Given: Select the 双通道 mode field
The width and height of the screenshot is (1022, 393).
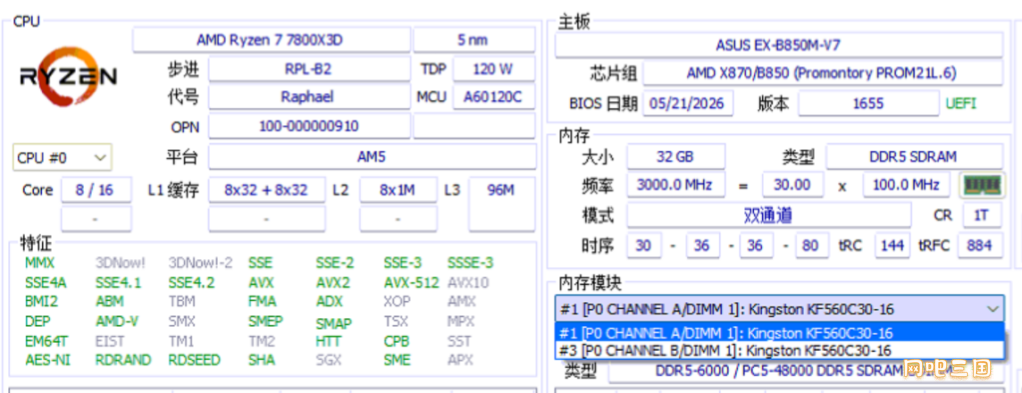Looking at the screenshot, I should pos(768,215).
